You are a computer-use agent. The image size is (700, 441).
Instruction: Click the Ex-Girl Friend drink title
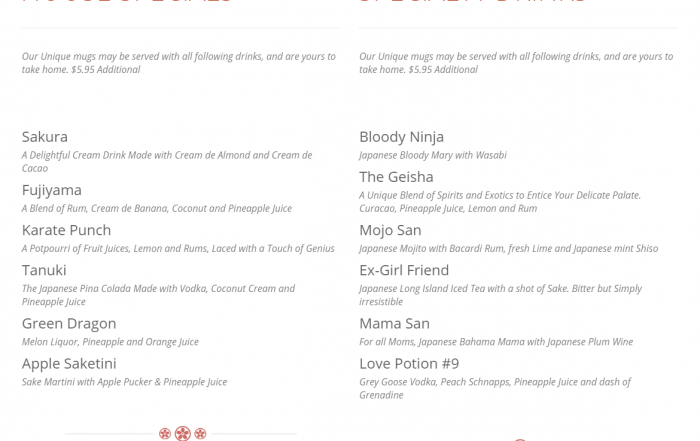click(404, 270)
